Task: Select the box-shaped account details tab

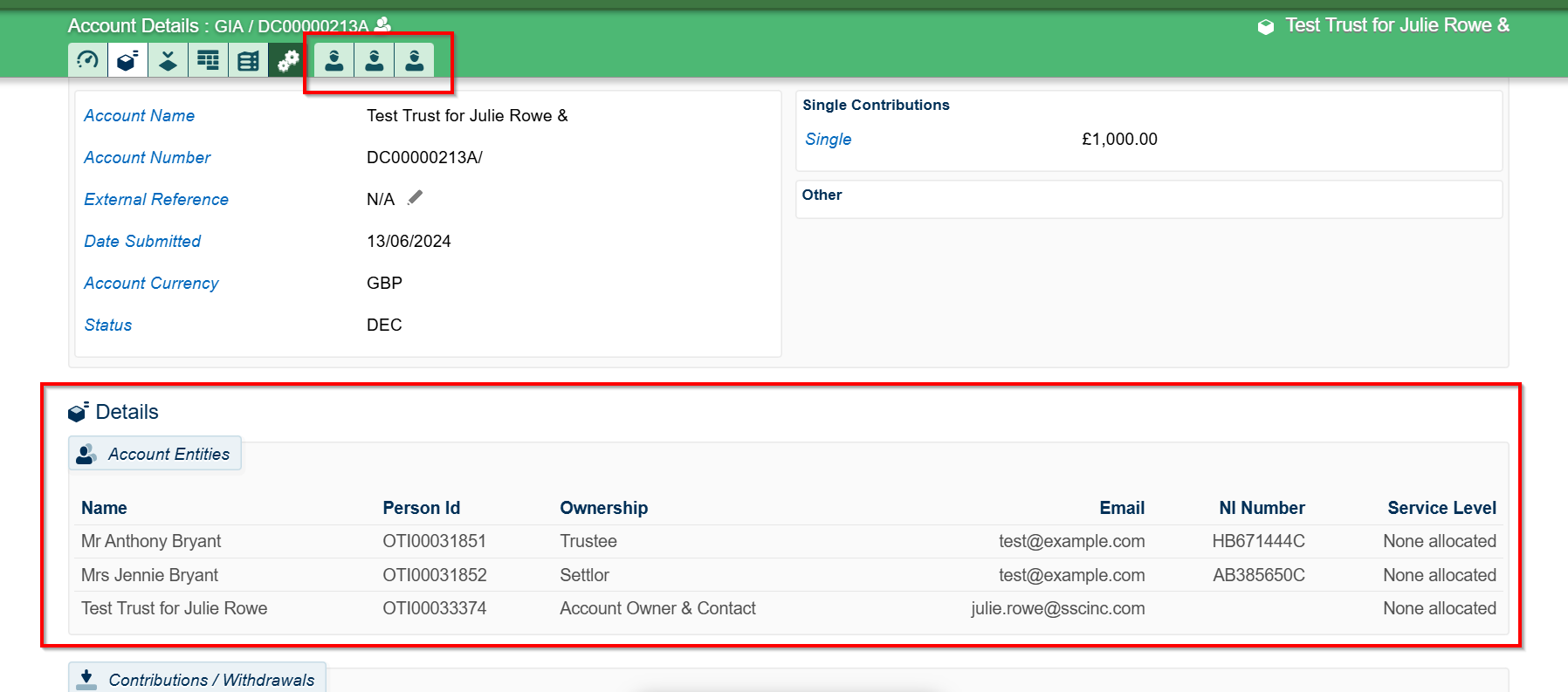Action: click(x=127, y=60)
